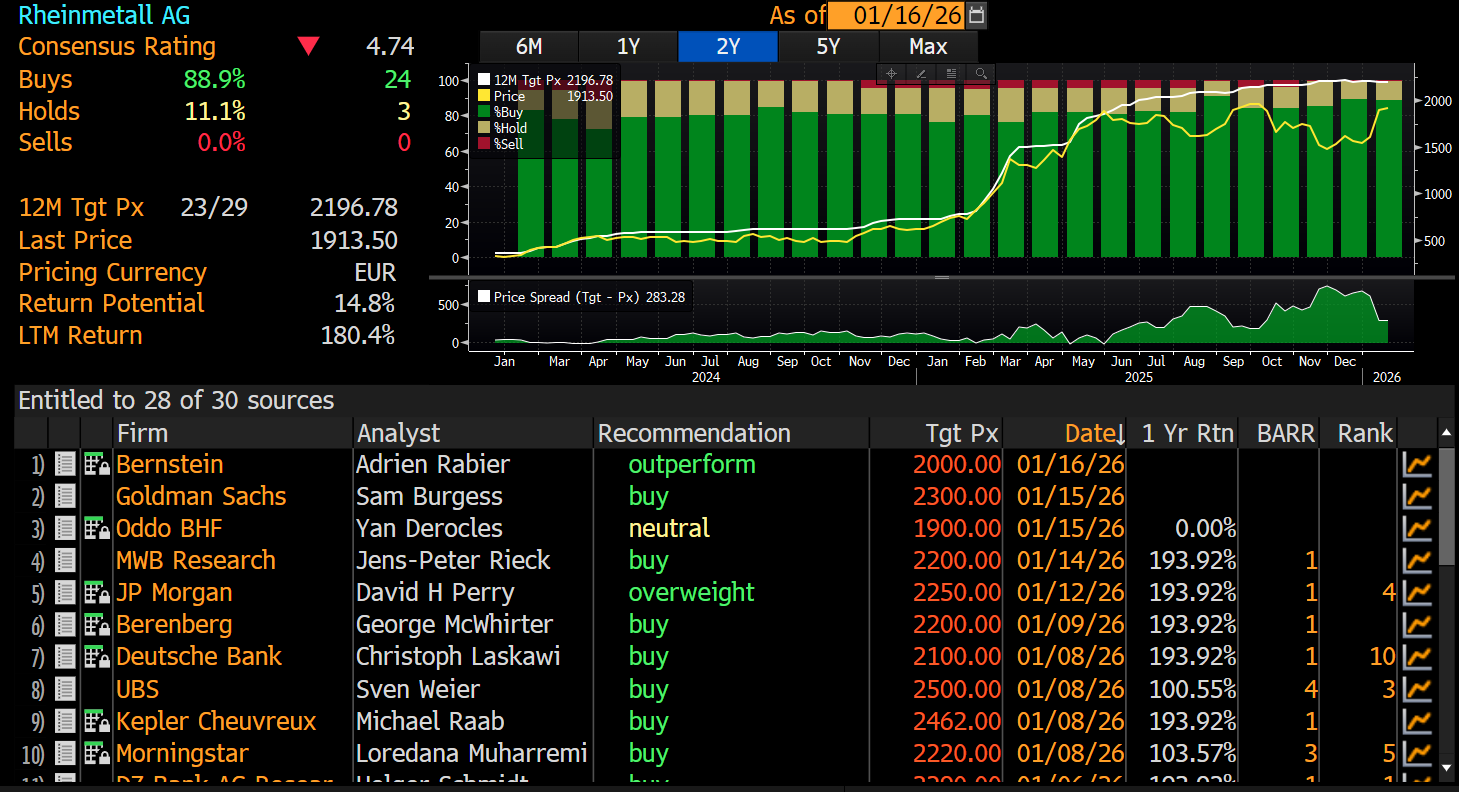Sort by the Date column header

[1094, 433]
